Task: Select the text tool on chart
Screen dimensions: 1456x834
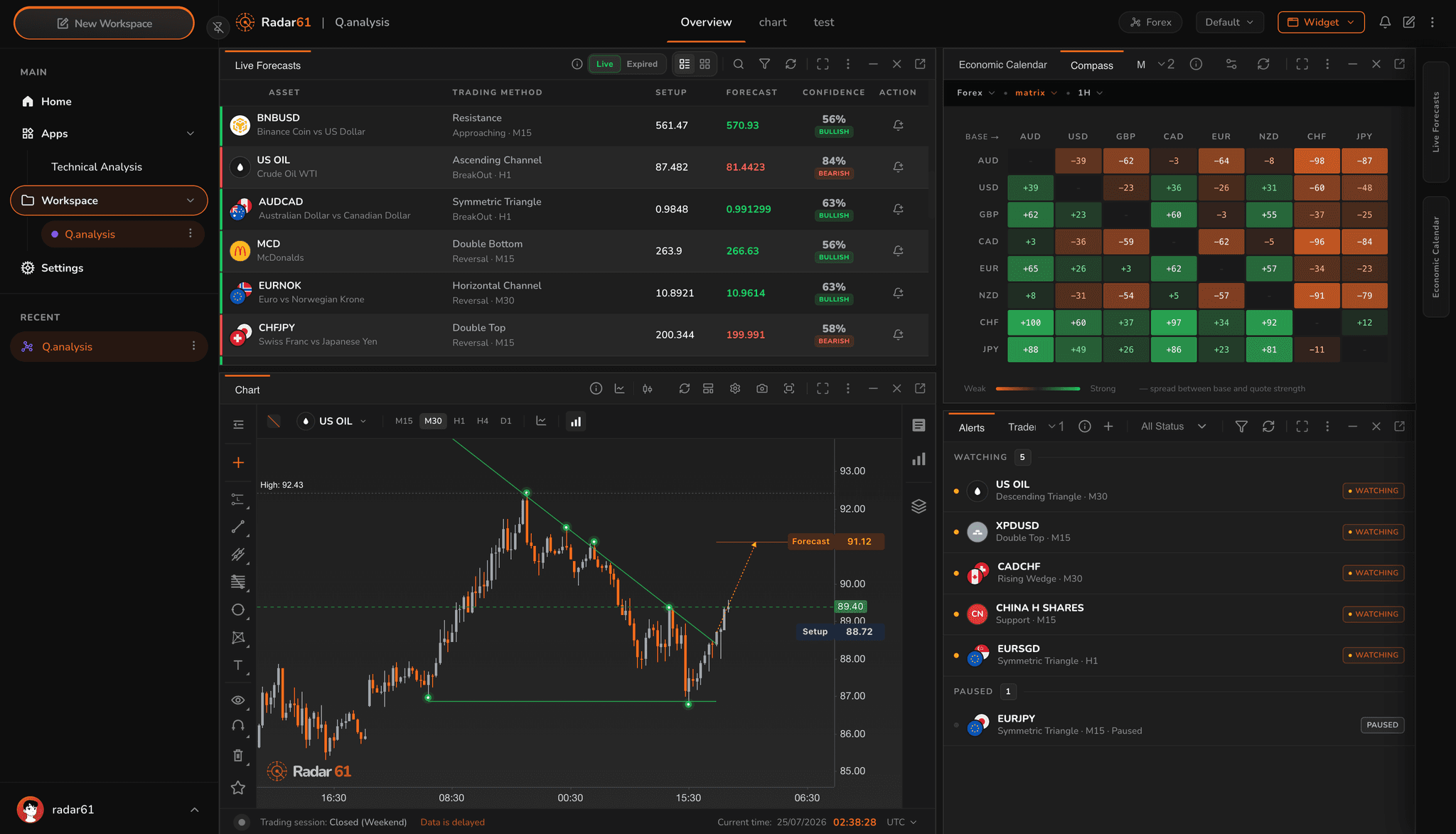Action: pyautogui.click(x=238, y=665)
